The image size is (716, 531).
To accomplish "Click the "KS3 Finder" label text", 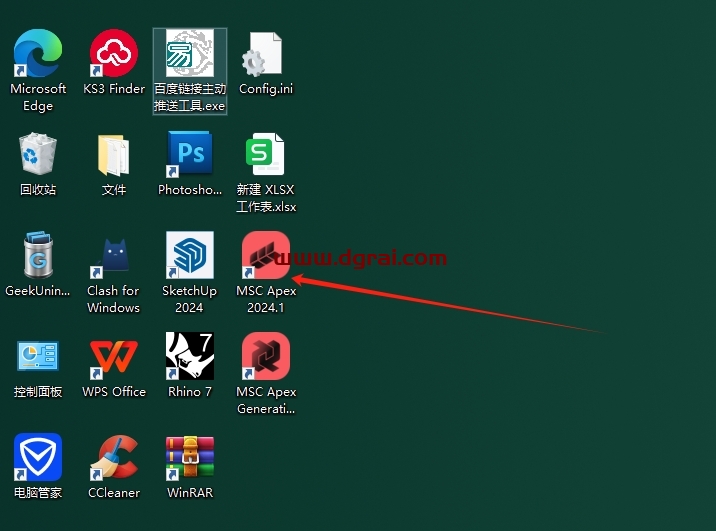I will pos(114,89).
